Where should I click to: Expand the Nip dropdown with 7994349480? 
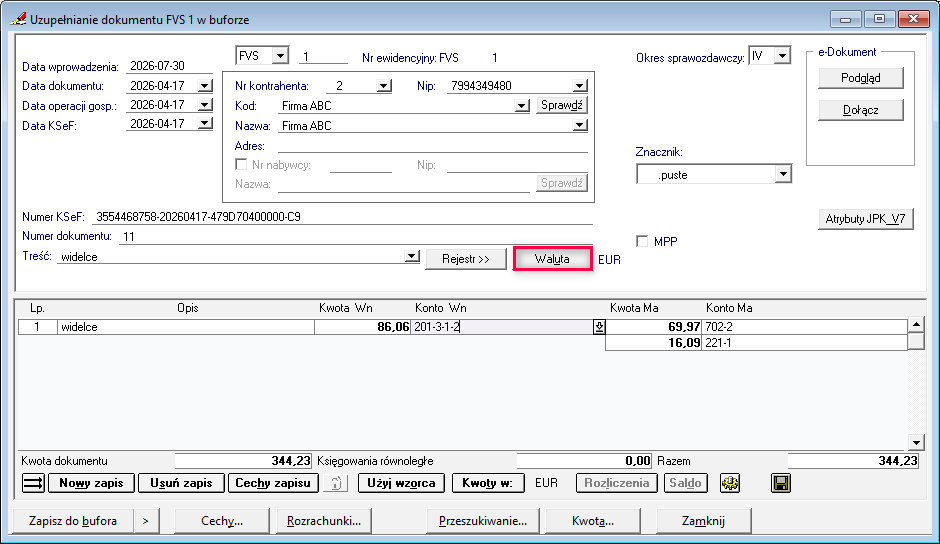tap(579, 86)
